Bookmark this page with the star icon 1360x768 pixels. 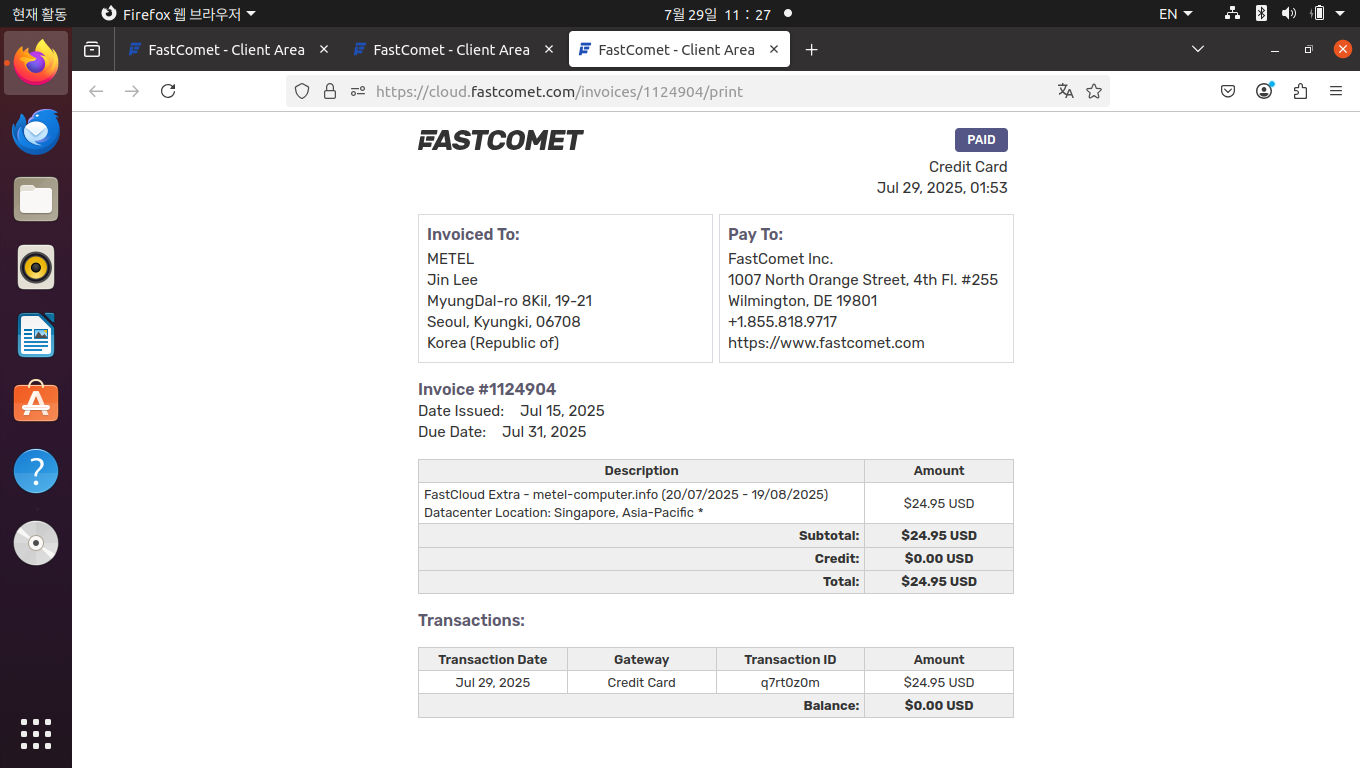(1094, 91)
